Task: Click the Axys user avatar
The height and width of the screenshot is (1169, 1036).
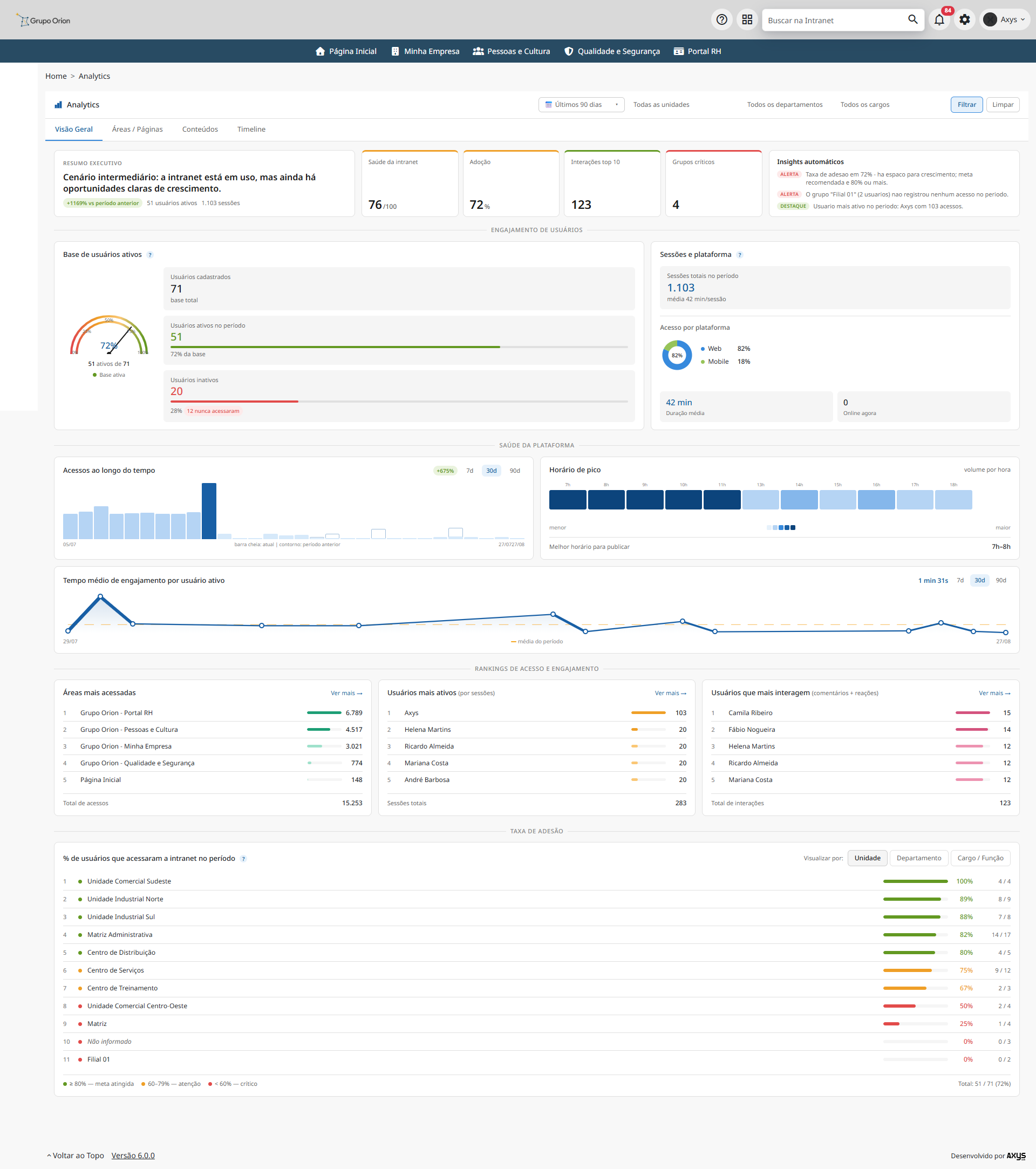Action: pyautogui.click(x=990, y=20)
